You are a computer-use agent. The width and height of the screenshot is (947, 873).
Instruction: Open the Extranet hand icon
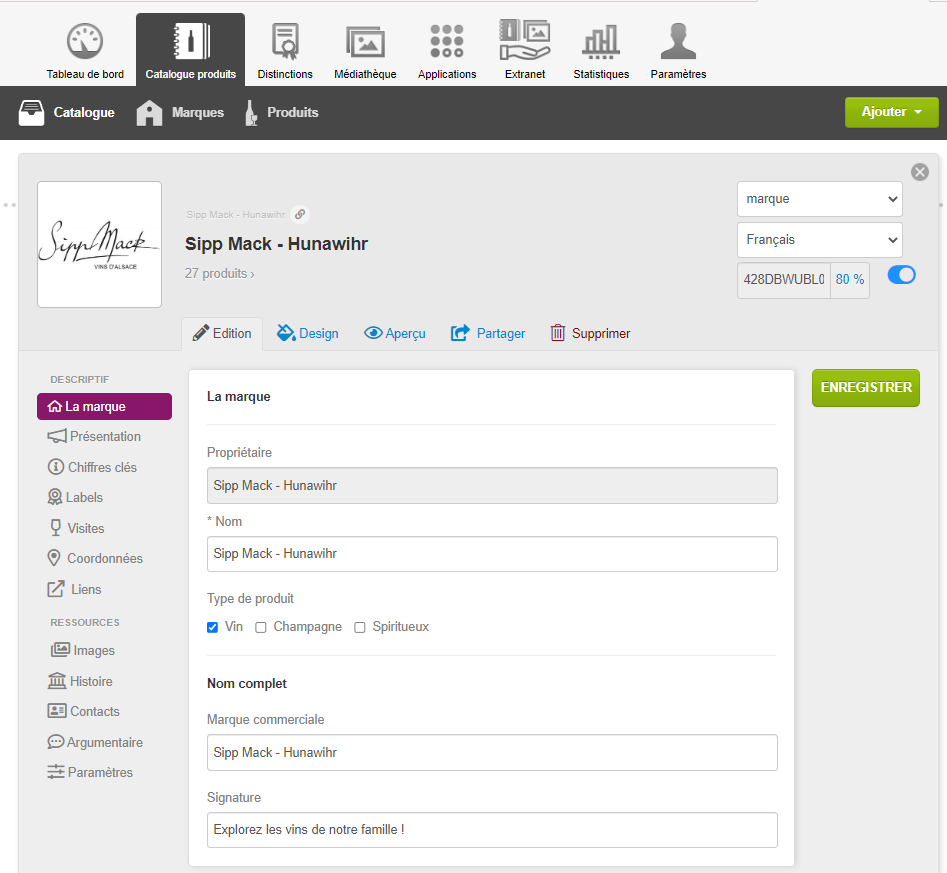tap(525, 40)
